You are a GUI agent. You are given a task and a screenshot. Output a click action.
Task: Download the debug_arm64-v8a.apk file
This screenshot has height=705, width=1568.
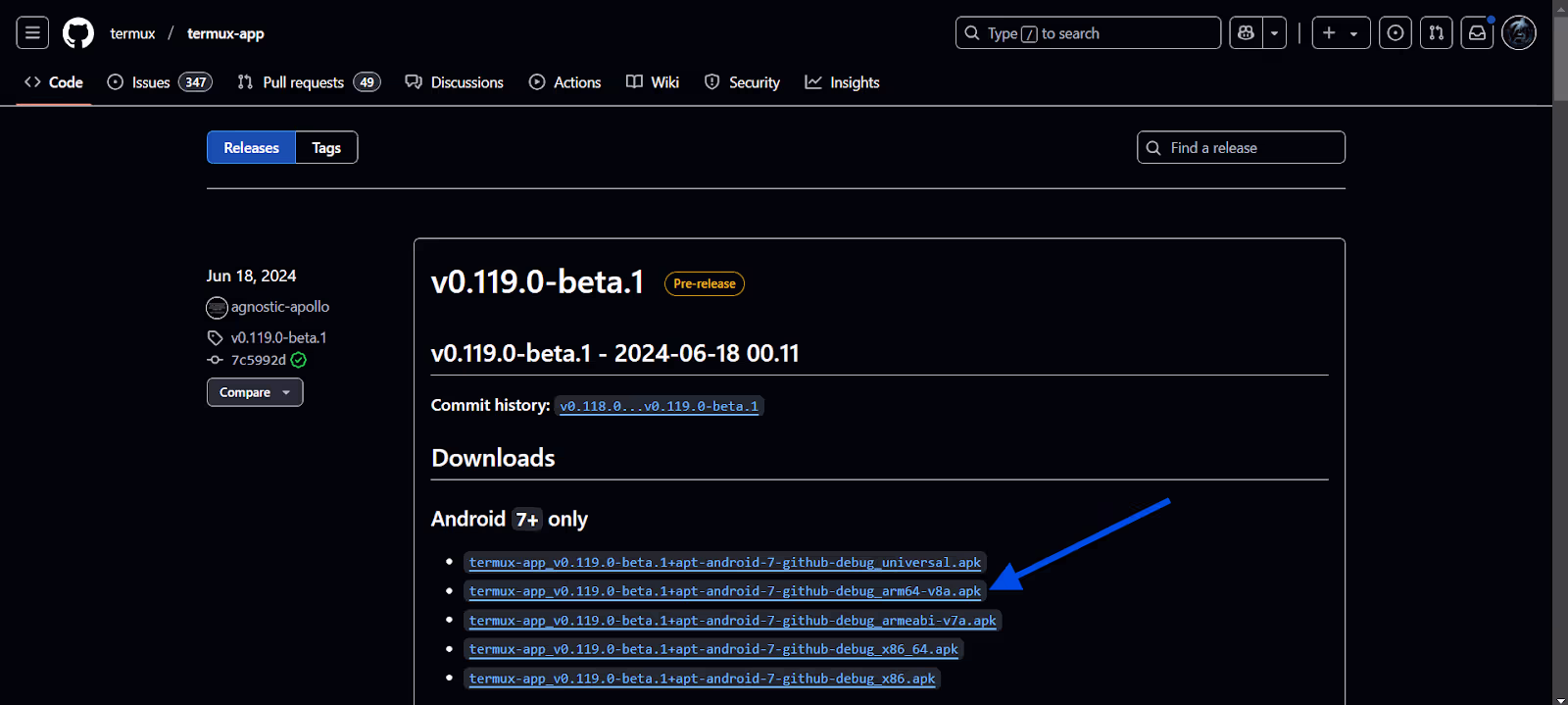[725, 591]
